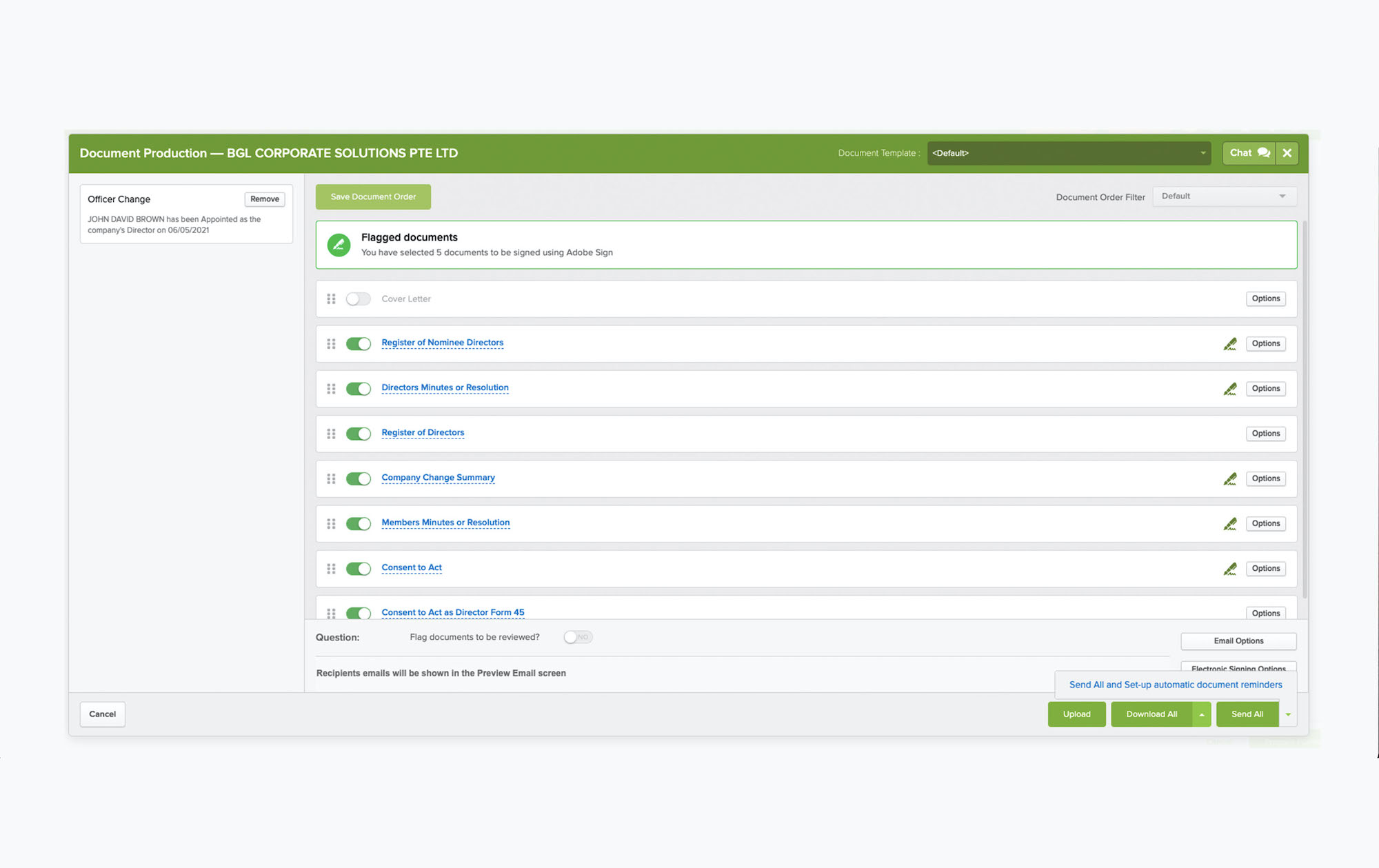This screenshot has width=1379, height=868.
Task: Click the document list vertical scrollbar
Action: coord(1305,410)
